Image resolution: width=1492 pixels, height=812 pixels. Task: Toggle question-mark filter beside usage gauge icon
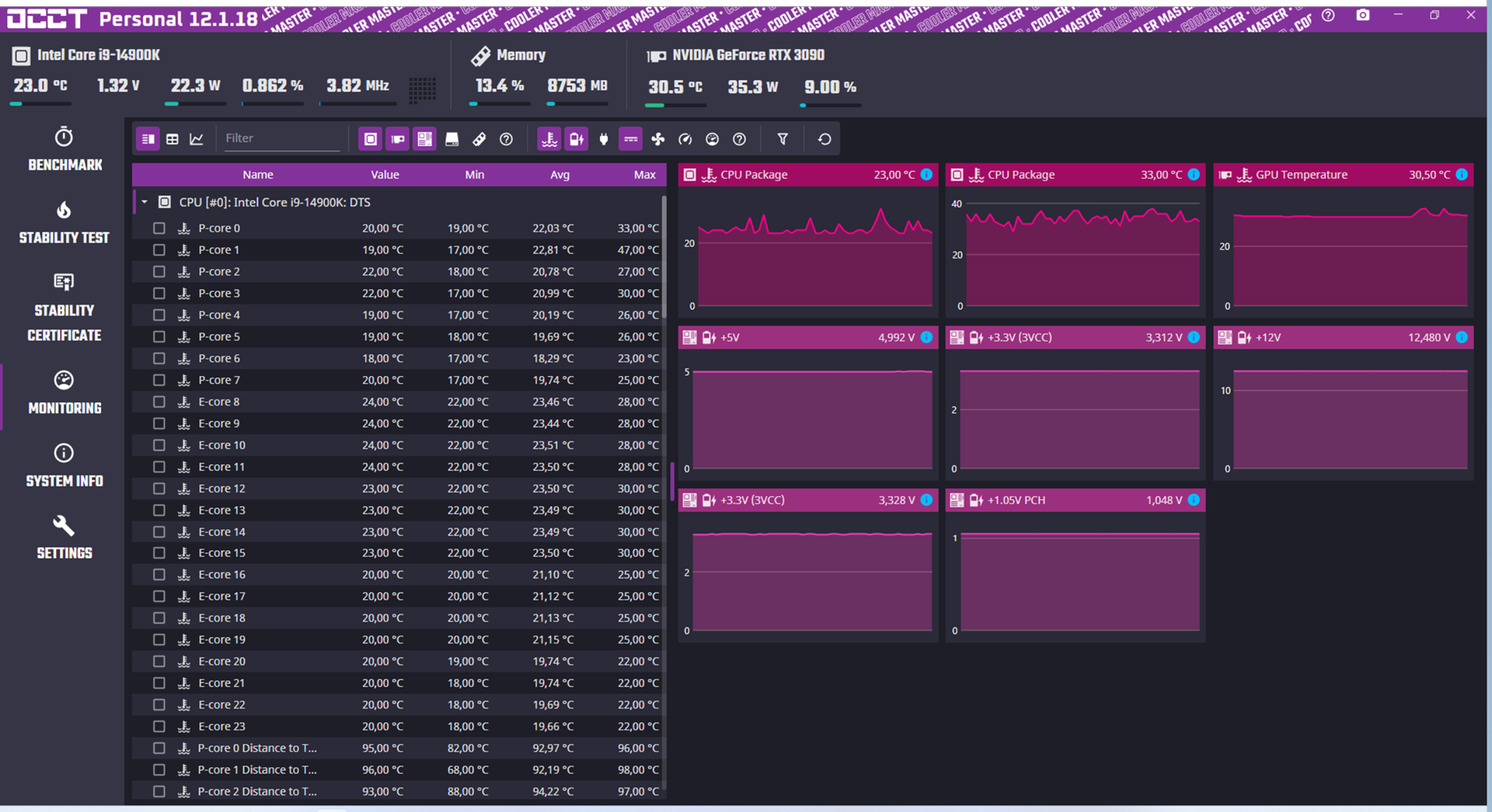pyautogui.click(x=739, y=139)
